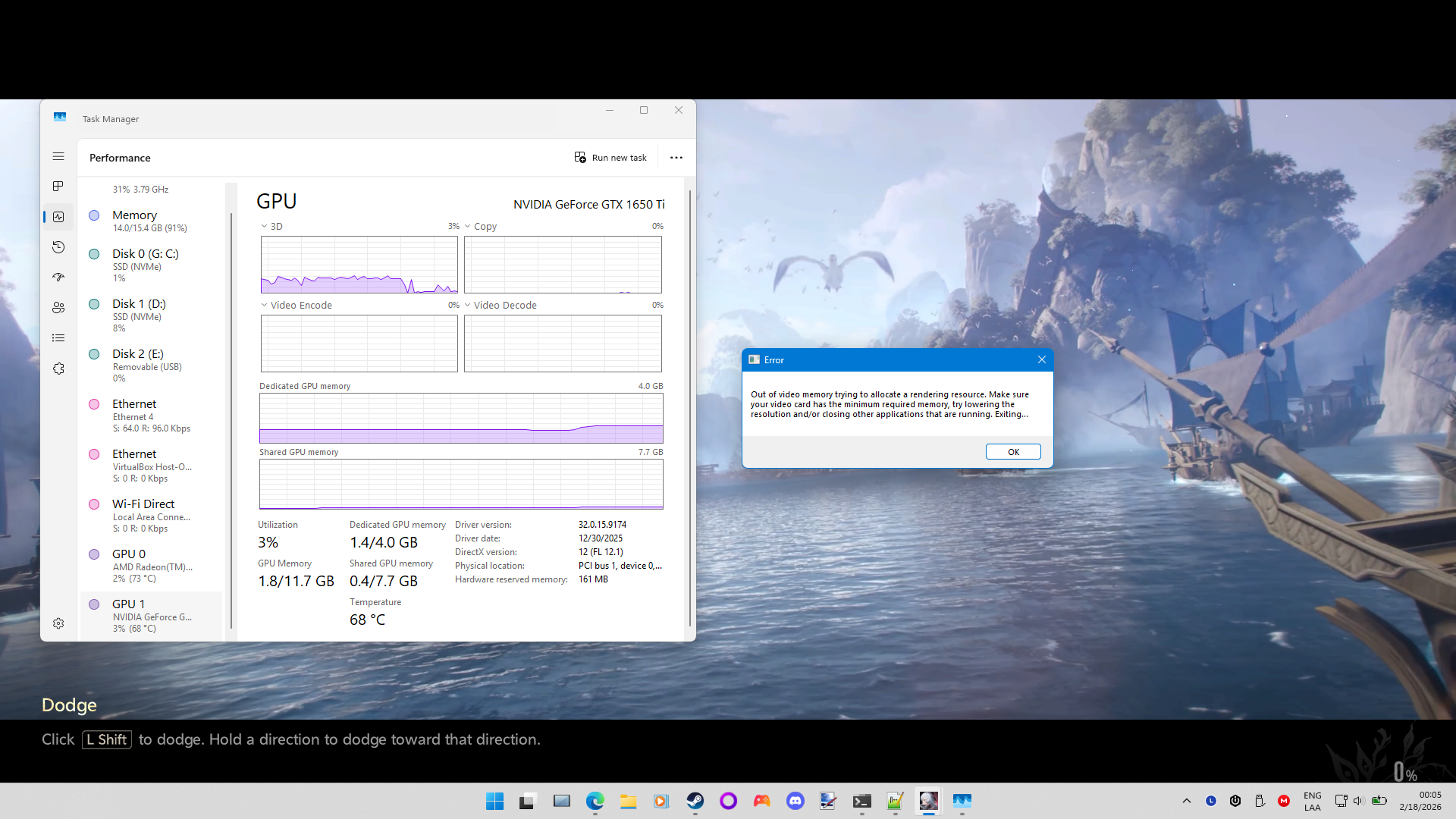Expand the 3D engine graph dropdown

pyautogui.click(x=265, y=227)
